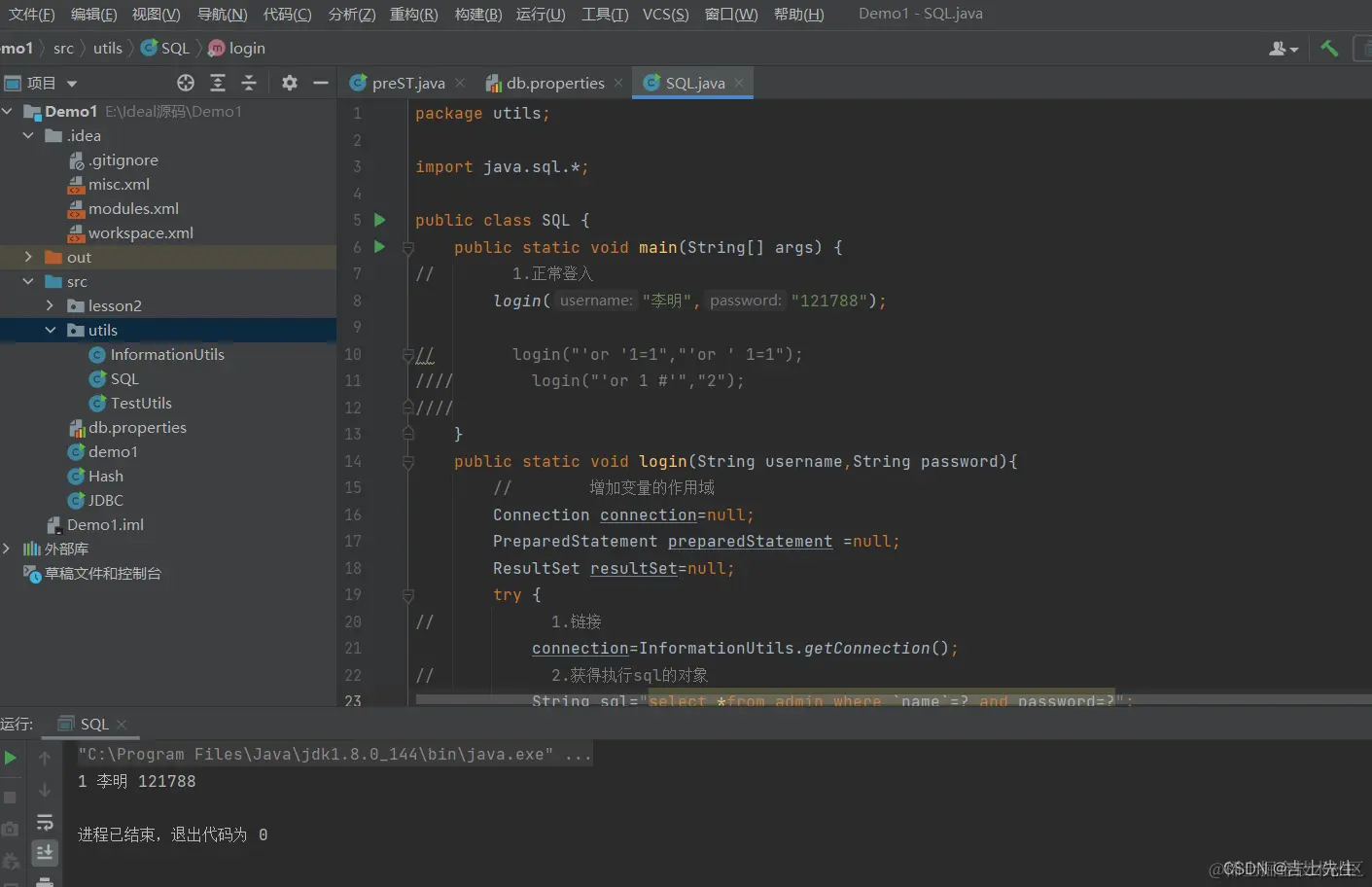Select .gitignore in project tree

point(123,160)
